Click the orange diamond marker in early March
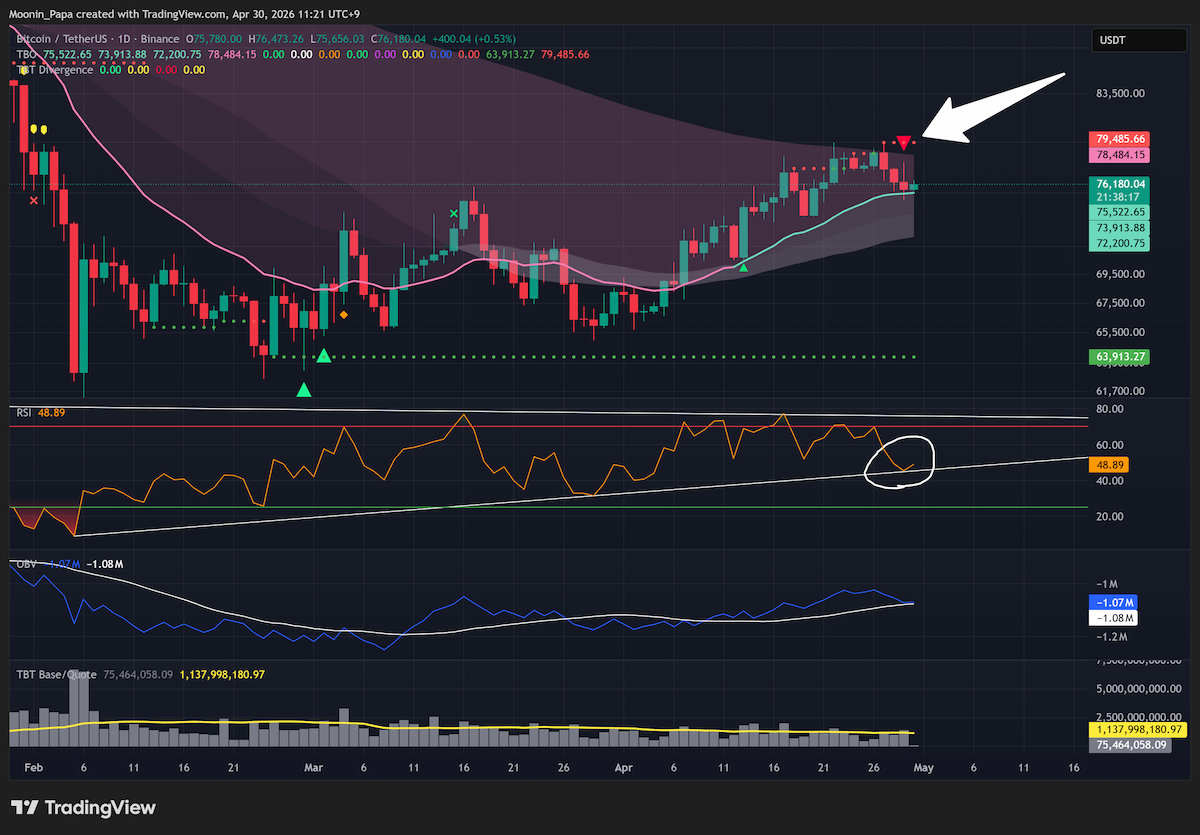The width and height of the screenshot is (1200, 835). click(344, 315)
